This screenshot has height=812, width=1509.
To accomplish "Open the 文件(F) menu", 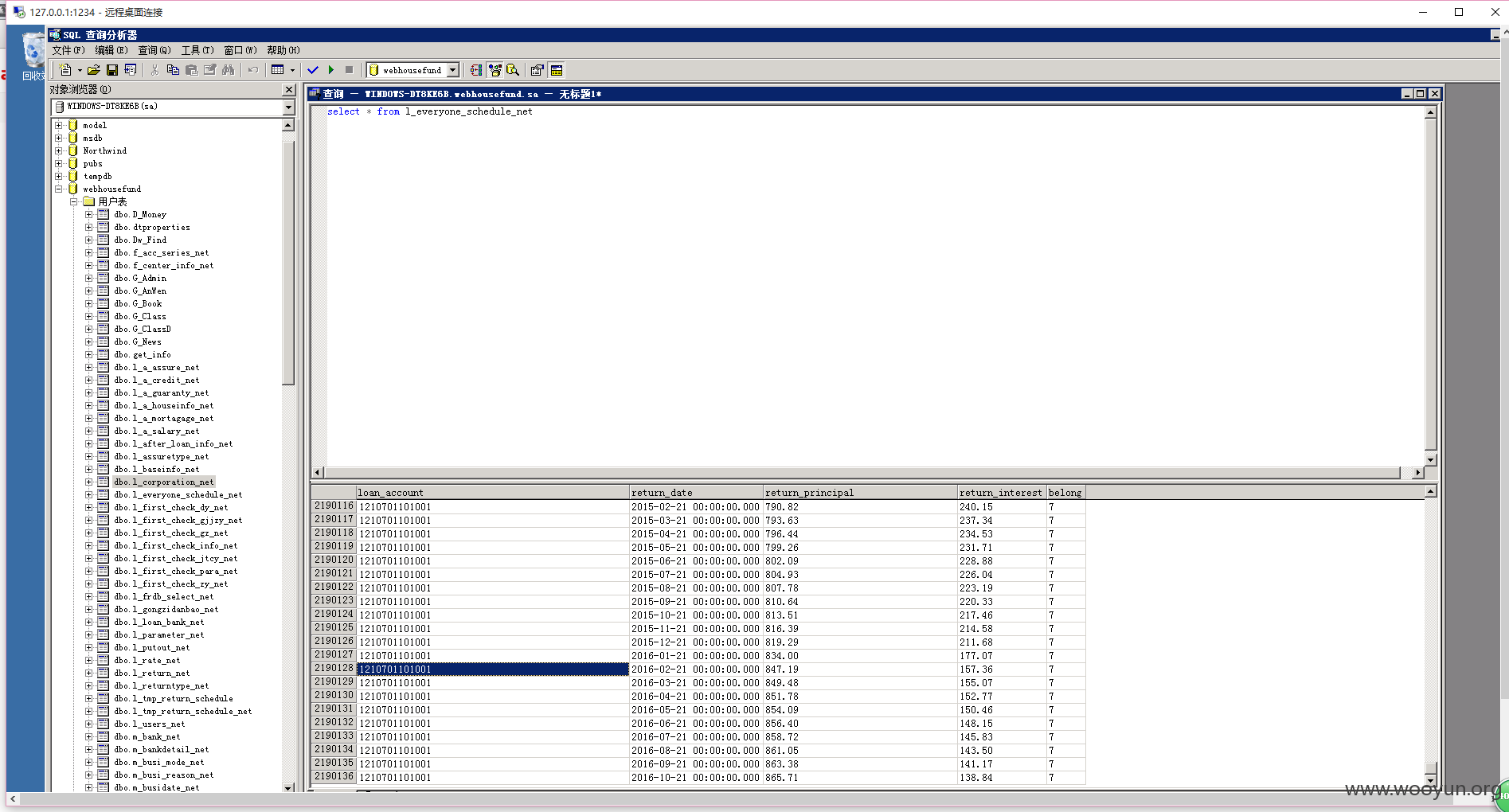I will coord(68,50).
